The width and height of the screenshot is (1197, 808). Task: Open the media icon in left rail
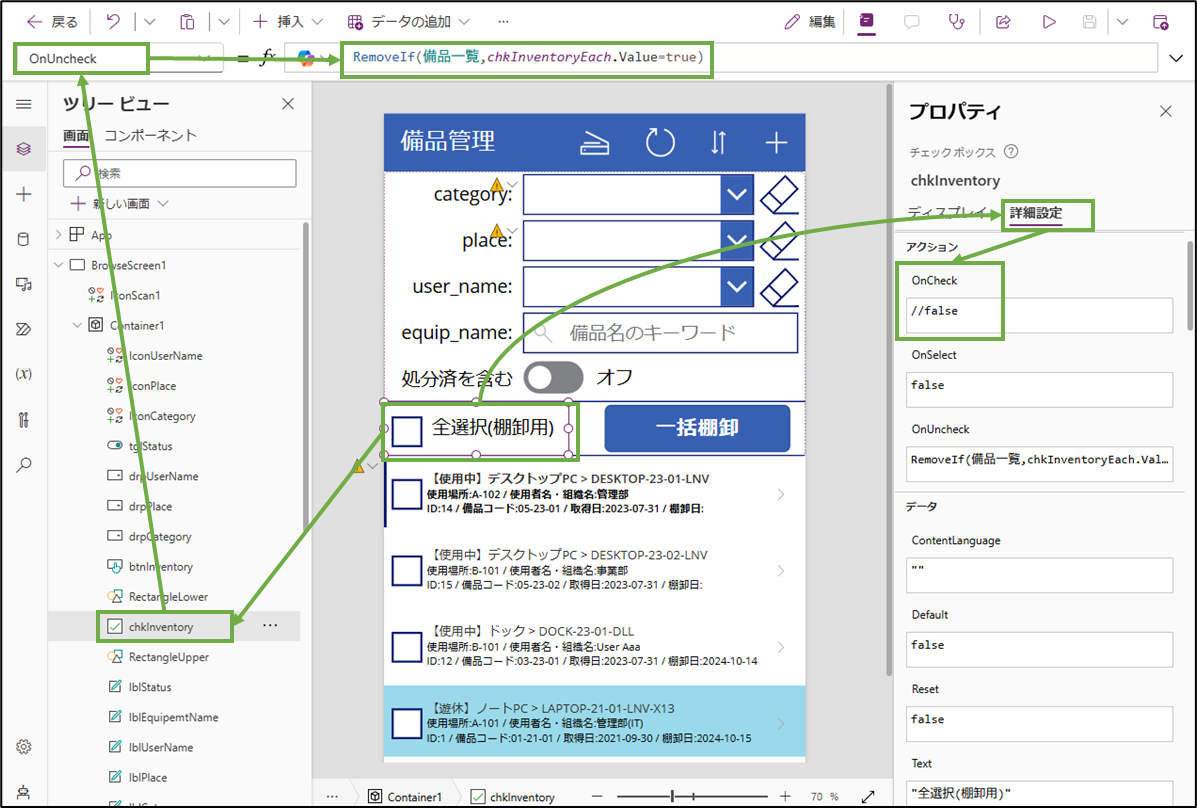point(24,284)
